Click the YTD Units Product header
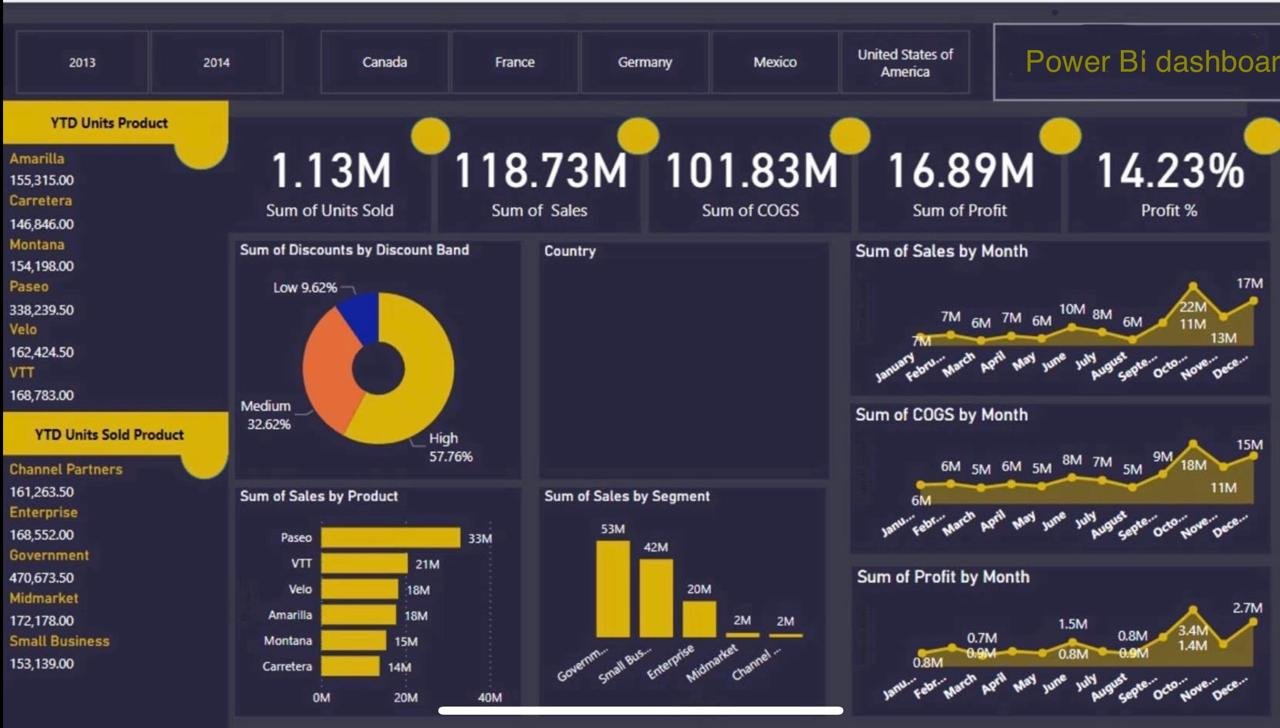The height and width of the screenshot is (728, 1280). point(109,123)
